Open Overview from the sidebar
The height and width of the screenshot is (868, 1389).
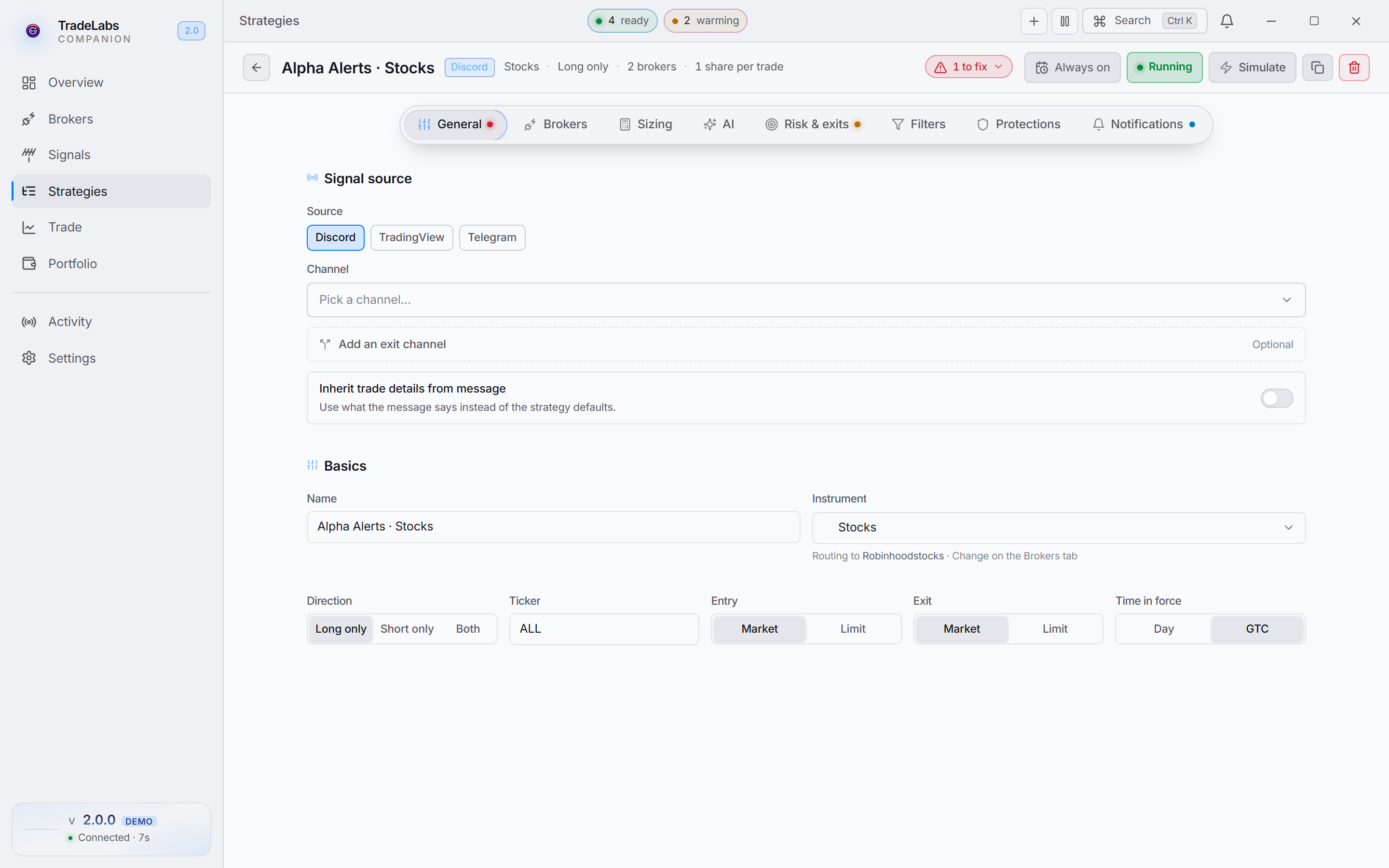pos(111,82)
